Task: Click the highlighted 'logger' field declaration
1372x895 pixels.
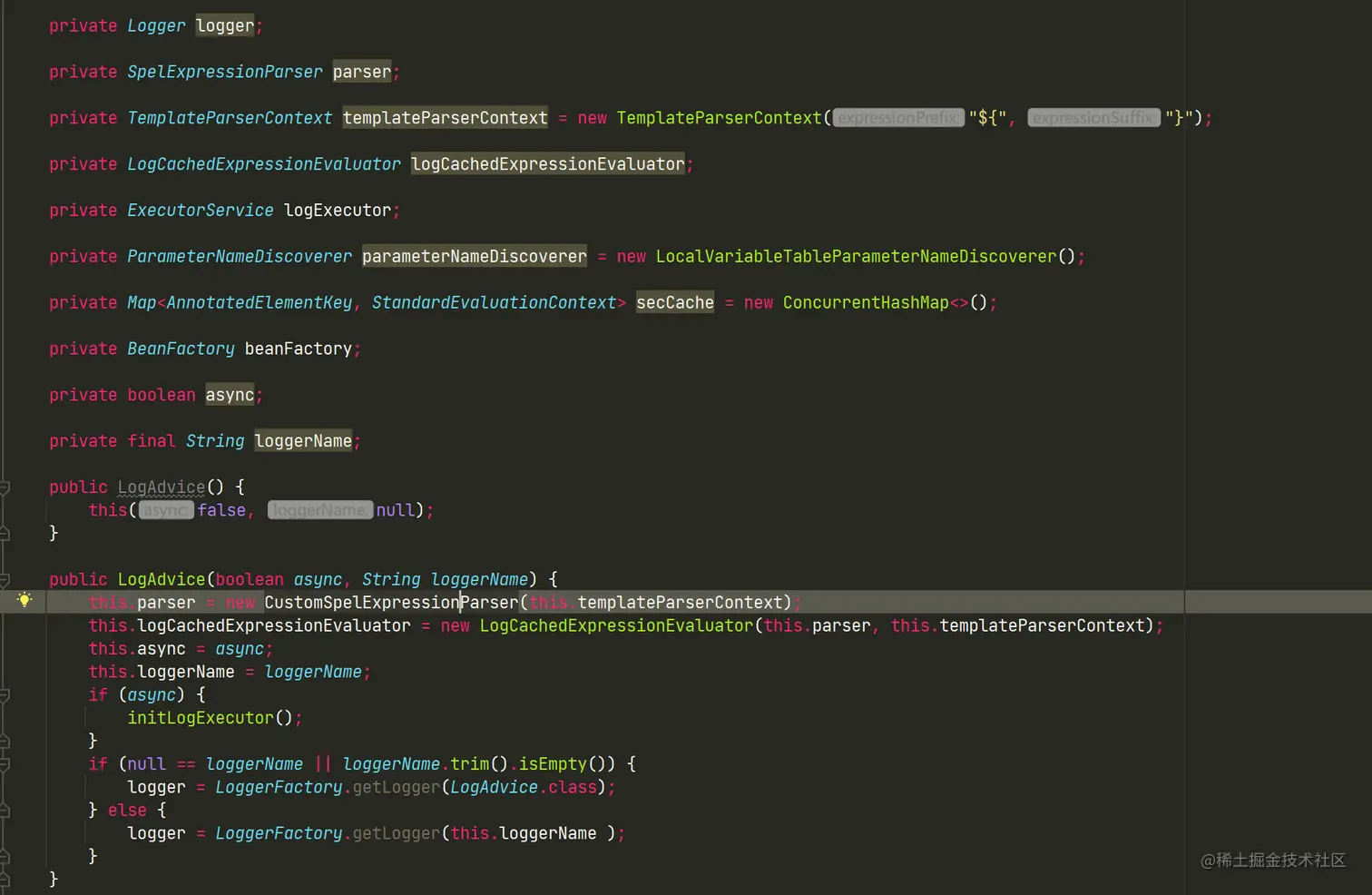Action: click(x=225, y=25)
